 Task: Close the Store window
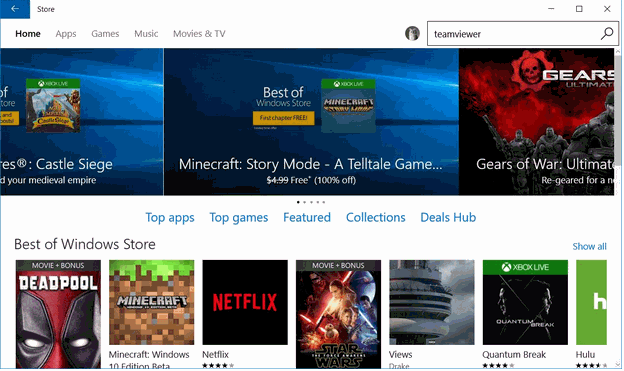tap(607, 9)
